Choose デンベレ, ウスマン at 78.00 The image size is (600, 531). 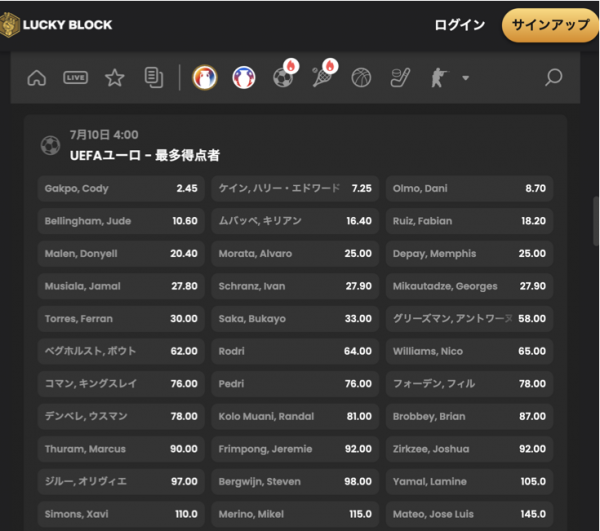click(121, 416)
